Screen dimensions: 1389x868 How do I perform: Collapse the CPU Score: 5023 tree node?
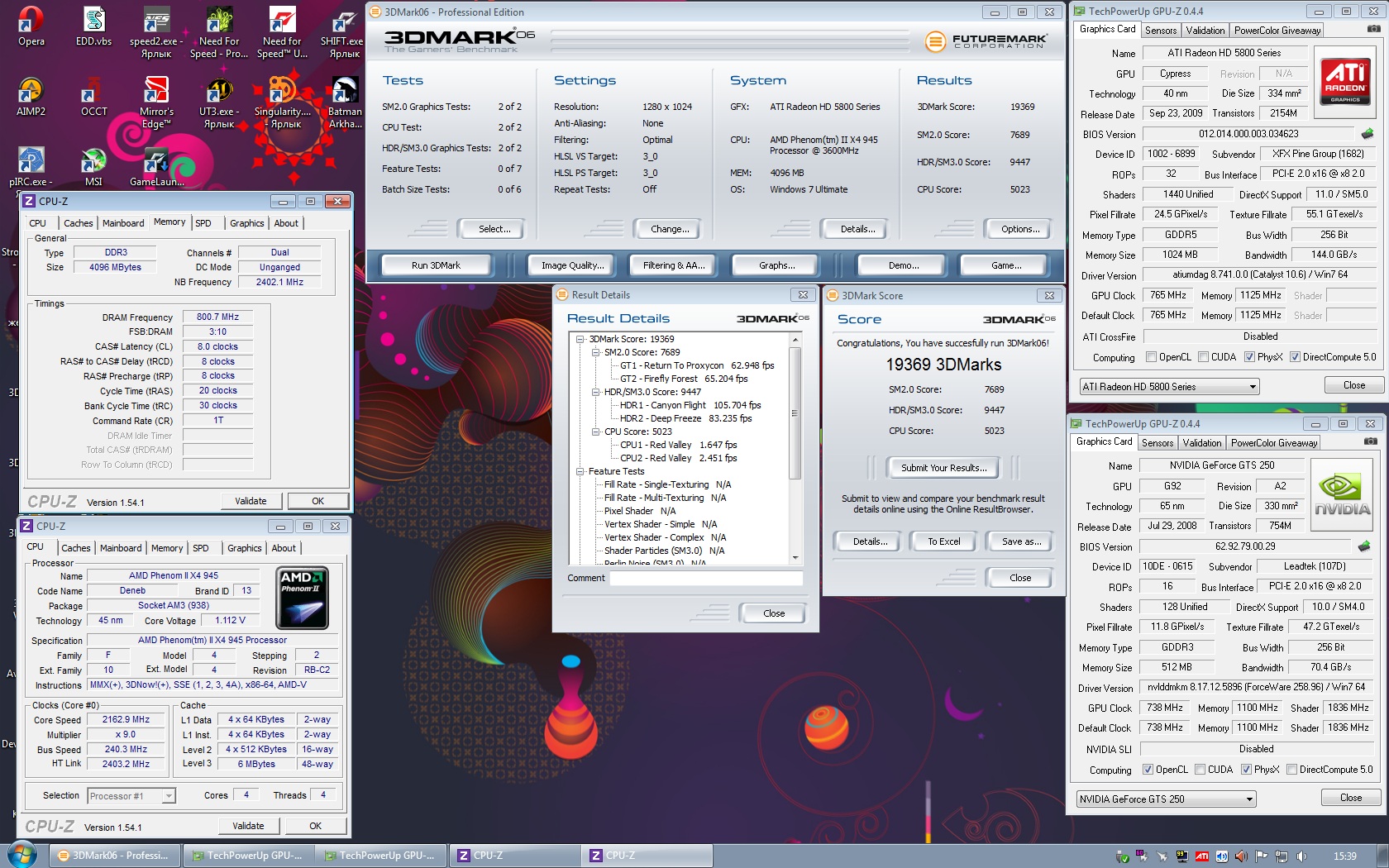click(595, 432)
